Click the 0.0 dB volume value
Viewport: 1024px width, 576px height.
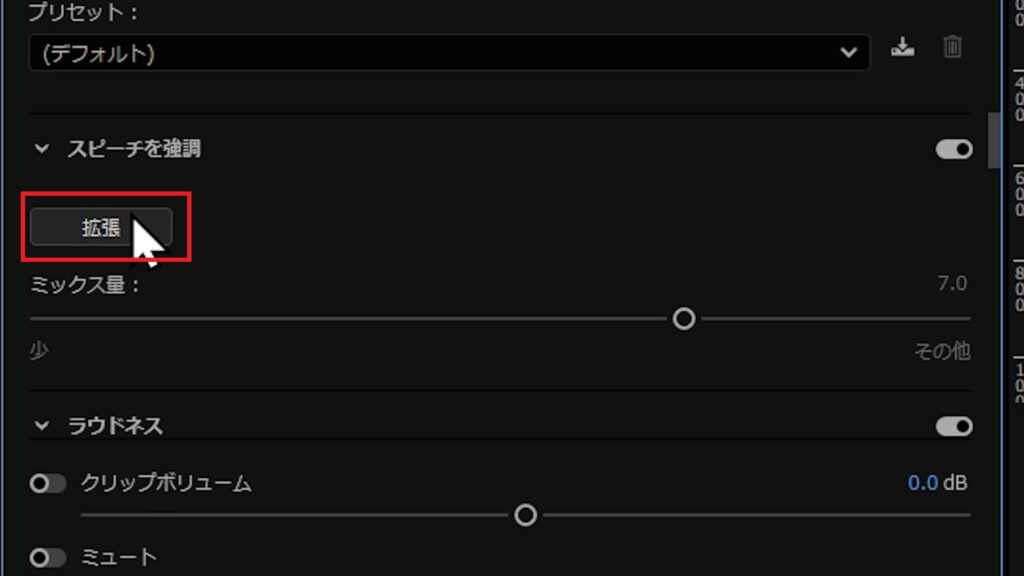(x=937, y=483)
